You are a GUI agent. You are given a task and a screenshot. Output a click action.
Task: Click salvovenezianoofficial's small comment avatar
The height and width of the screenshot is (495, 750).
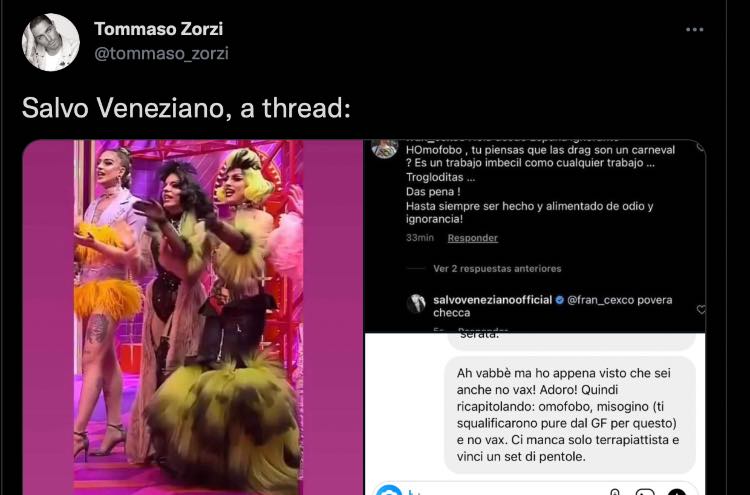click(x=416, y=303)
